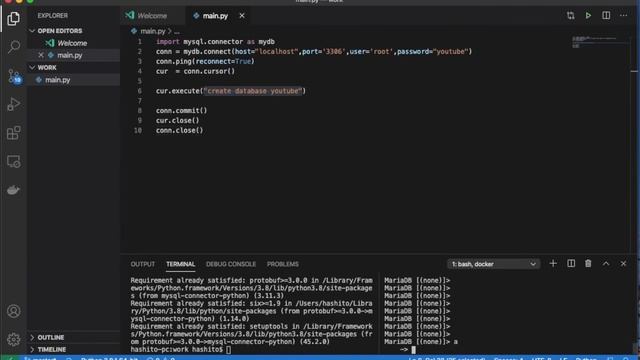The height and width of the screenshot is (360, 640).
Task: Open main.py under the WORK folder
Action: coord(58,80)
